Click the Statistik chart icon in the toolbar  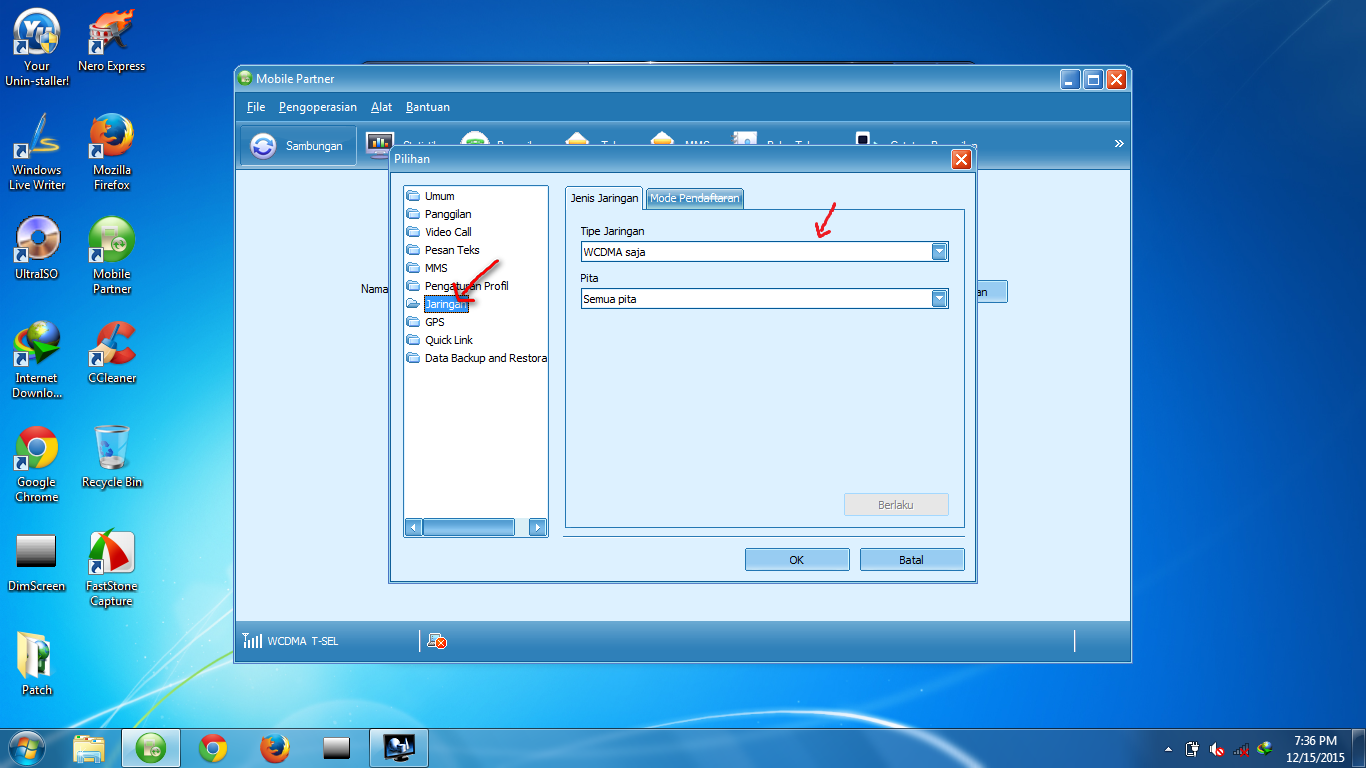[379, 146]
